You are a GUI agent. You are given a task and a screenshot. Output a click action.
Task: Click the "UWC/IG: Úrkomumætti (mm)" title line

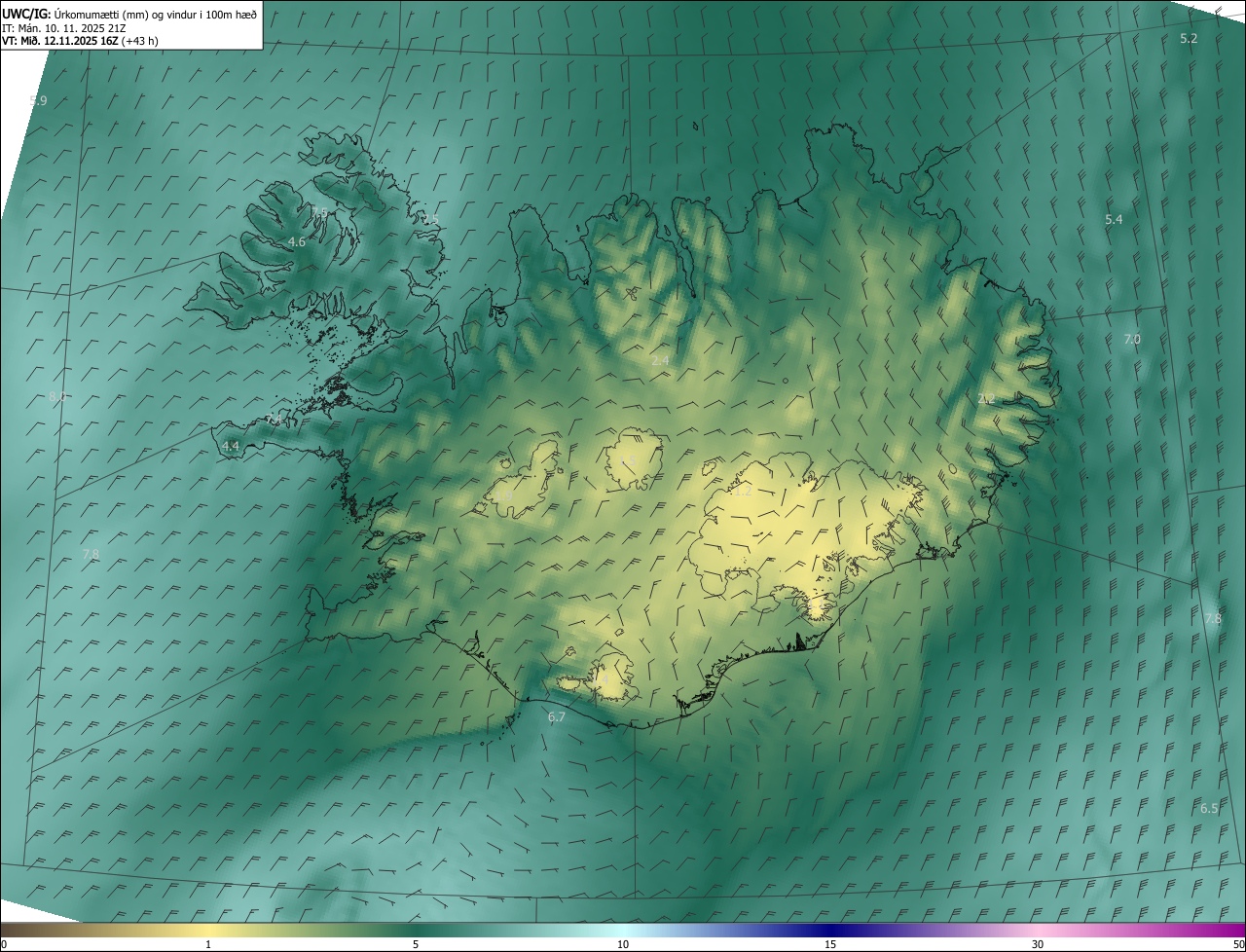click(129, 14)
